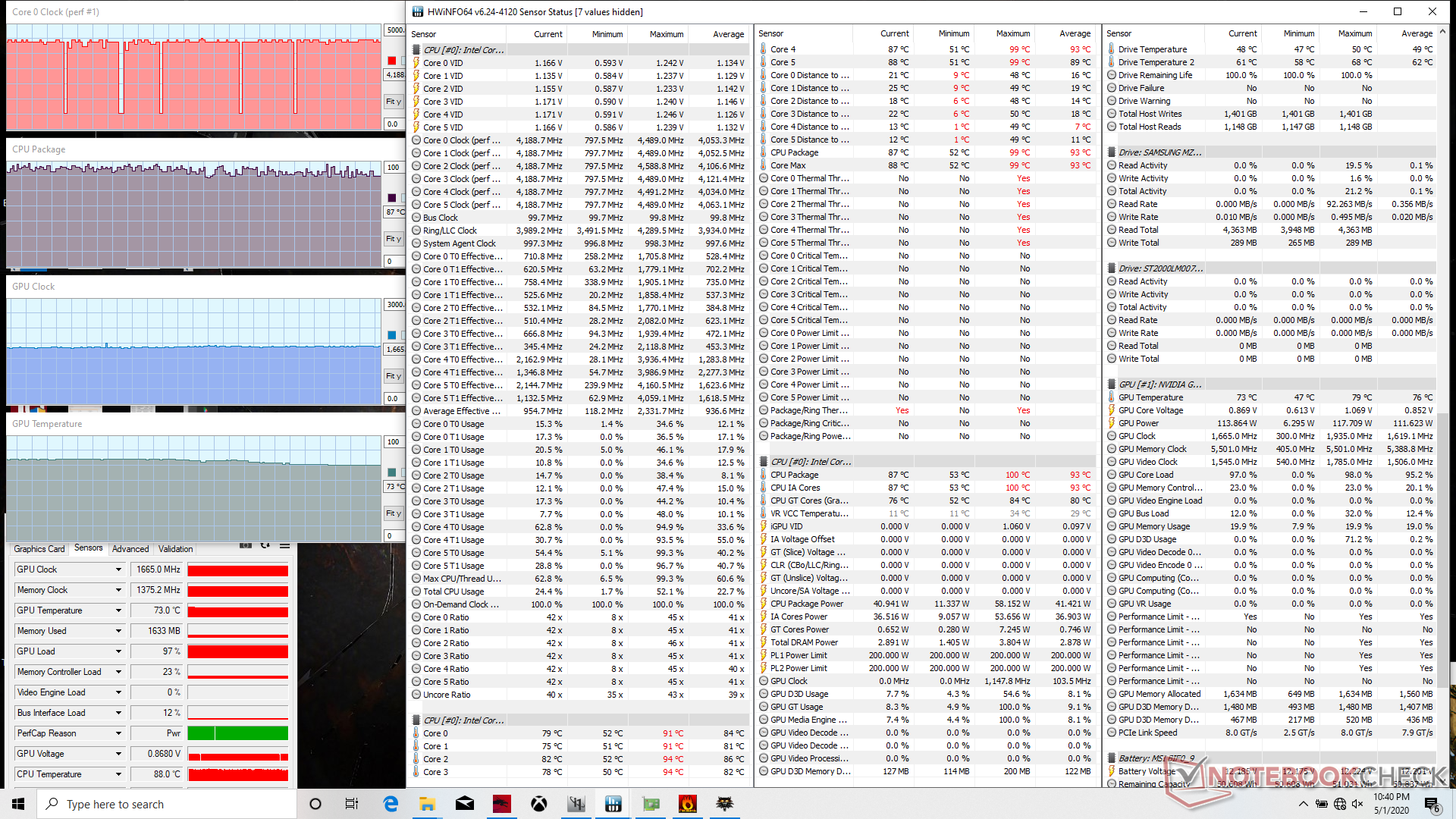
Task: Show hidden system tray icons
Action: coord(1303,804)
